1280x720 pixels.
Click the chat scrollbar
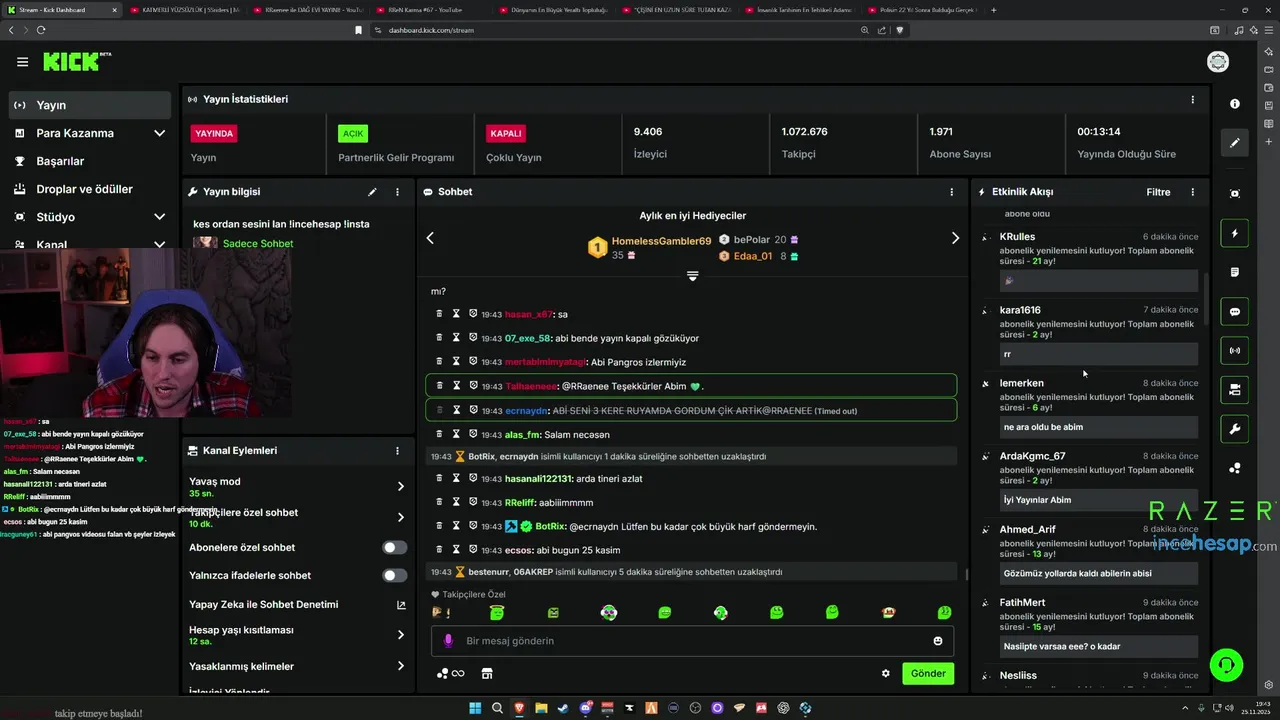966,574
